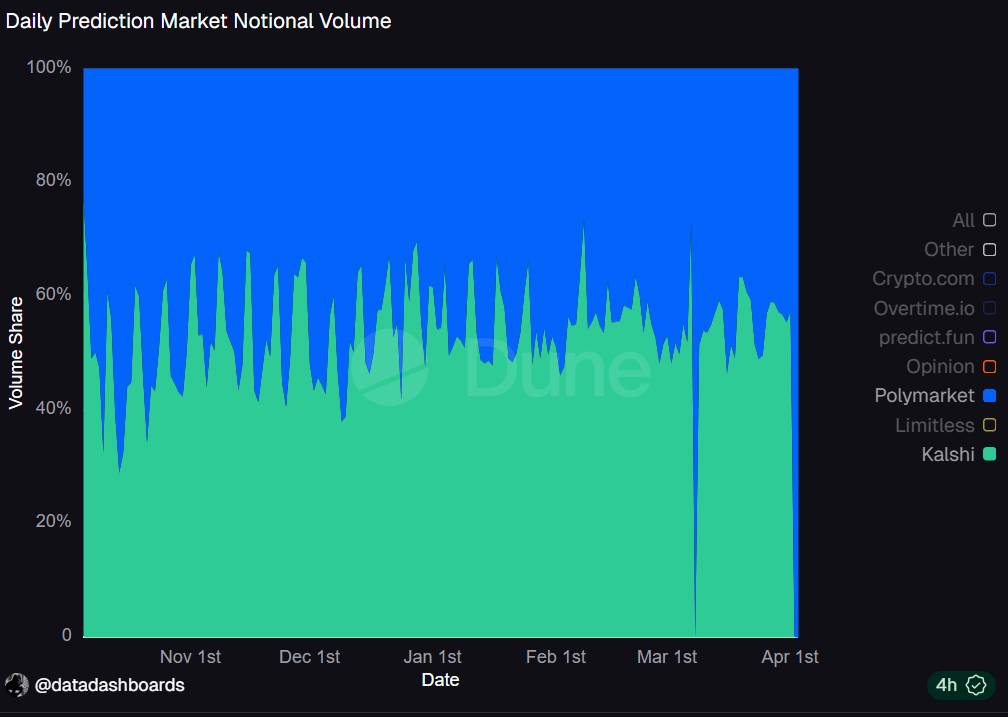Click the chart title 'Daily Prediction Market Notional Volume'

point(198,21)
